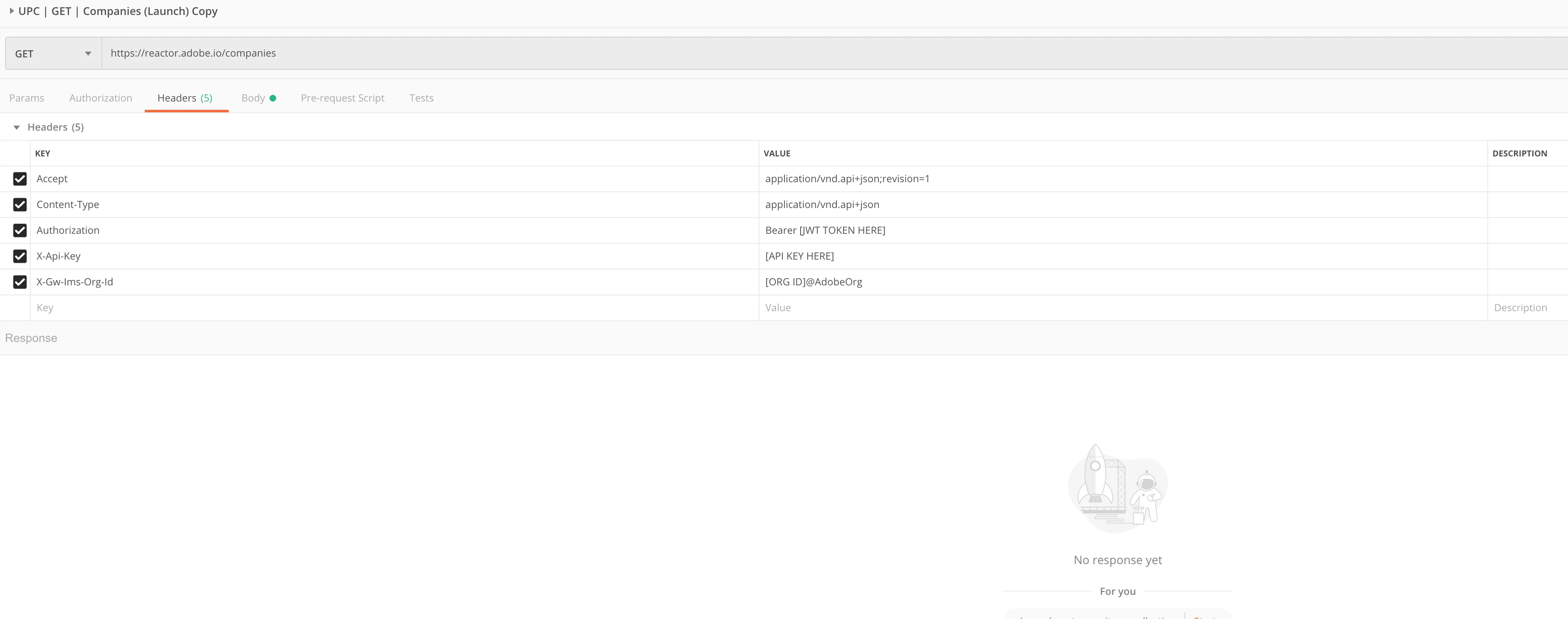Go to the Tests tab
The width and height of the screenshot is (1568, 619).
[421, 98]
